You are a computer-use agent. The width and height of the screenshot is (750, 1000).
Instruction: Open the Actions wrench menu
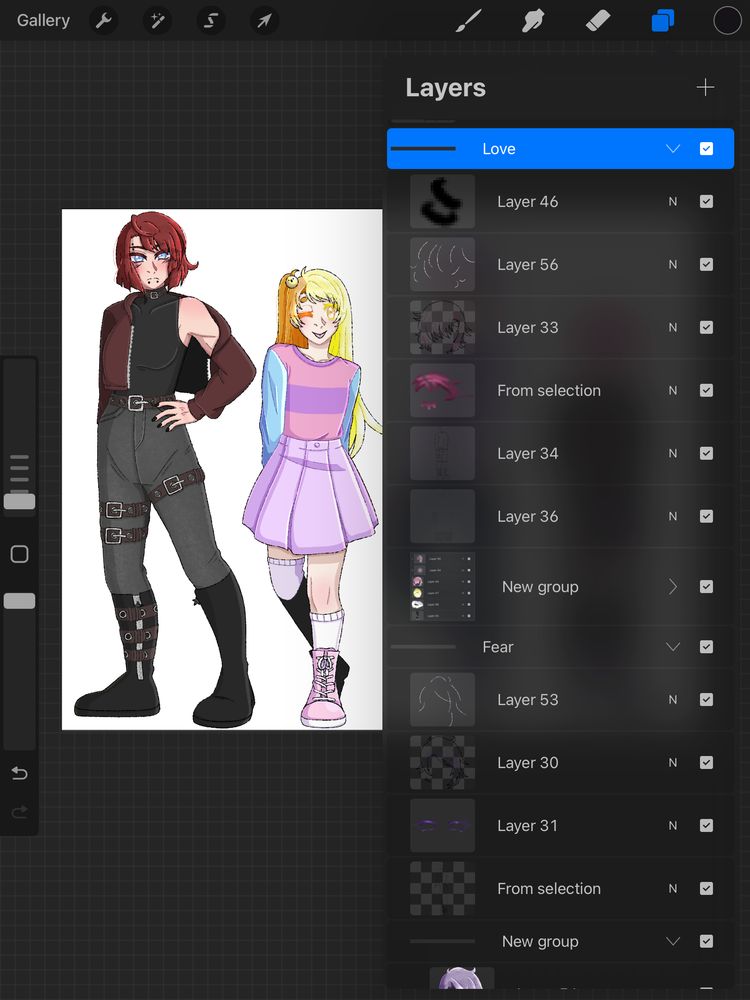point(103,21)
